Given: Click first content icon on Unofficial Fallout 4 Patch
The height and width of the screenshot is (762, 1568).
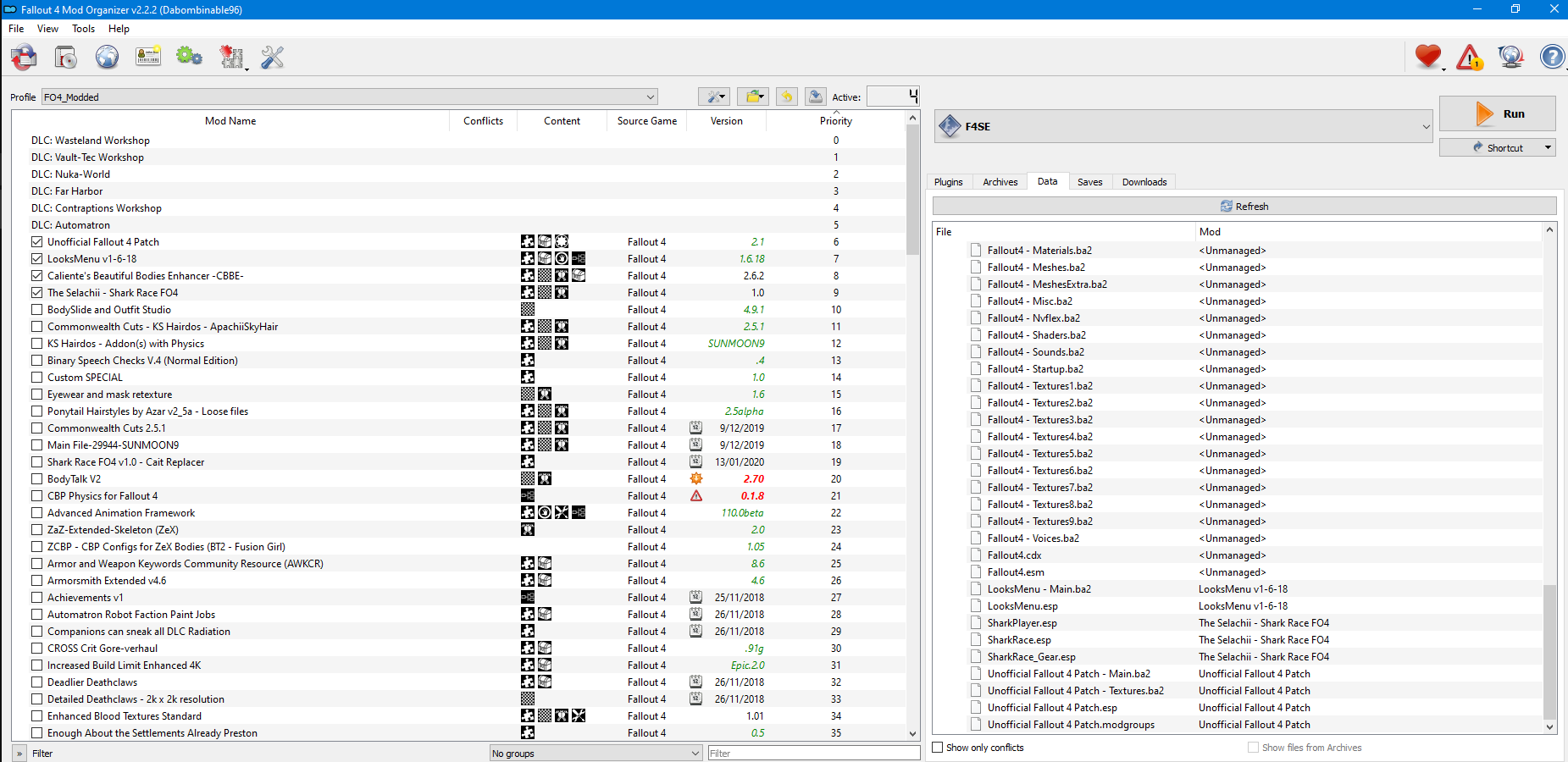Looking at the screenshot, I should pos(528,242).
